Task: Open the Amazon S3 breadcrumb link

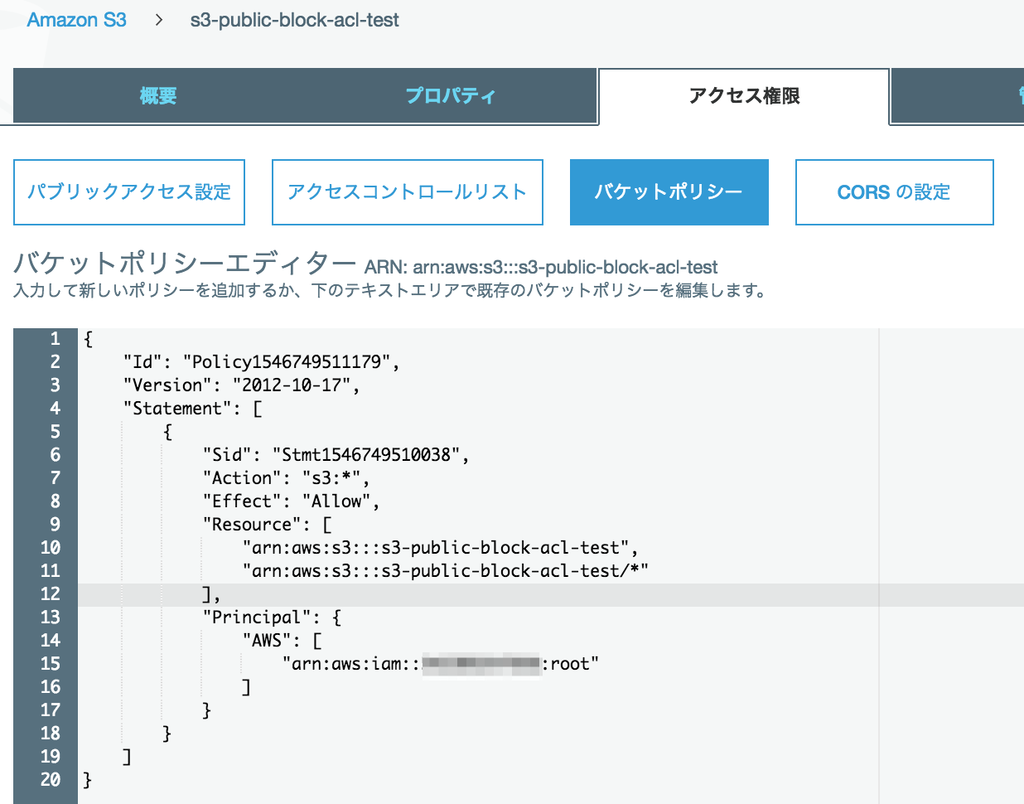Action: [76, 19]
